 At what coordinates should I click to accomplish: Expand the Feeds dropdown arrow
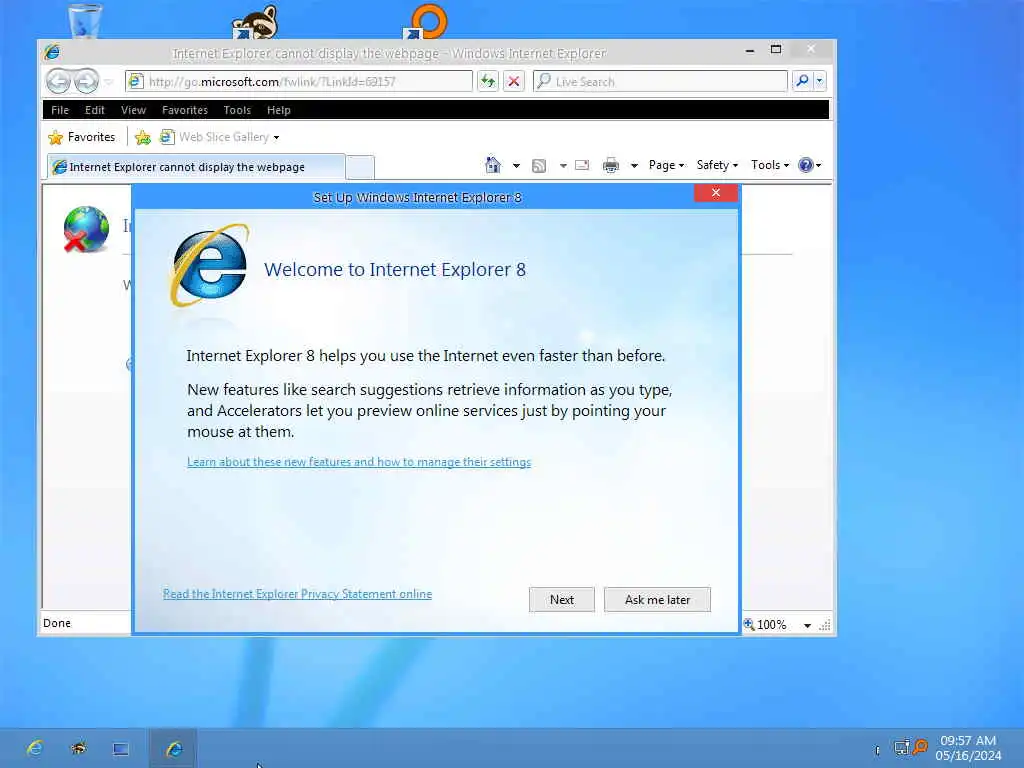563,166
